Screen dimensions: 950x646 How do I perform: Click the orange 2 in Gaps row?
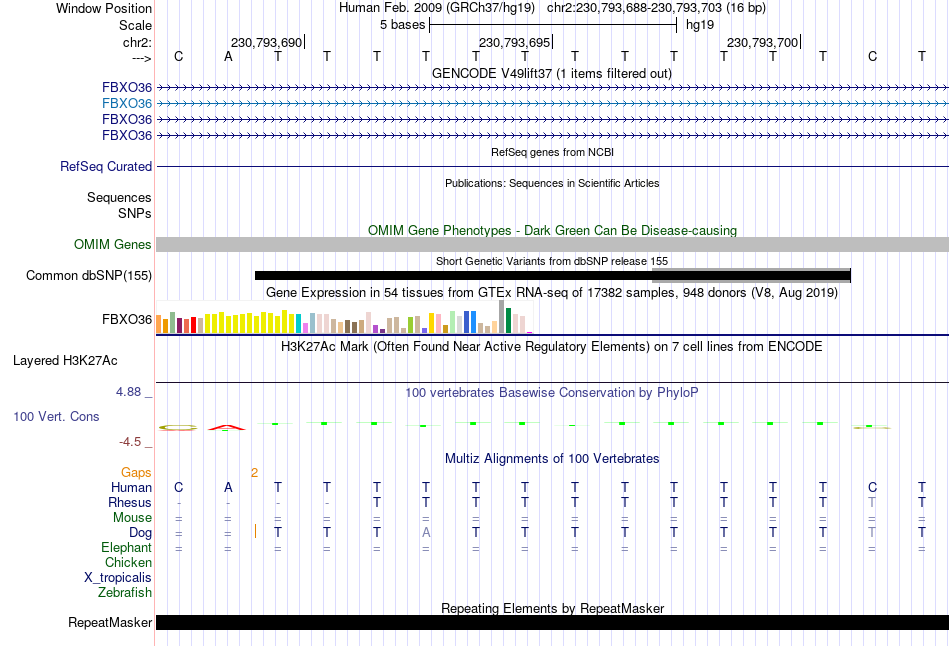tap(254, 473)
